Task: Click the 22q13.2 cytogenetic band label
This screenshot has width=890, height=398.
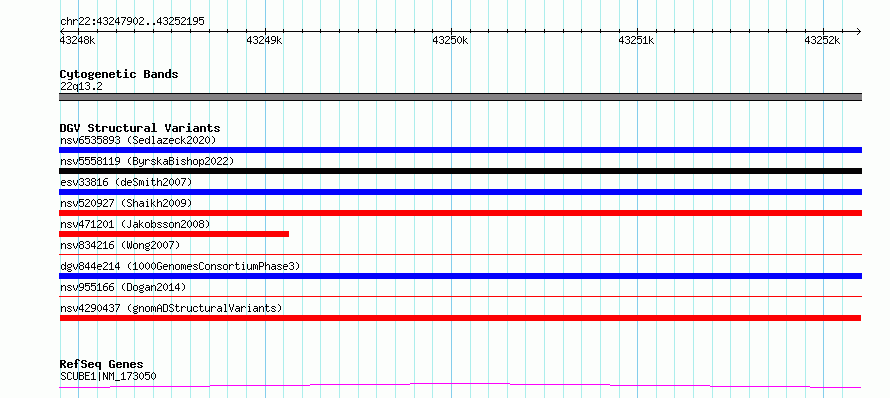Action: [x=81, y=87]
